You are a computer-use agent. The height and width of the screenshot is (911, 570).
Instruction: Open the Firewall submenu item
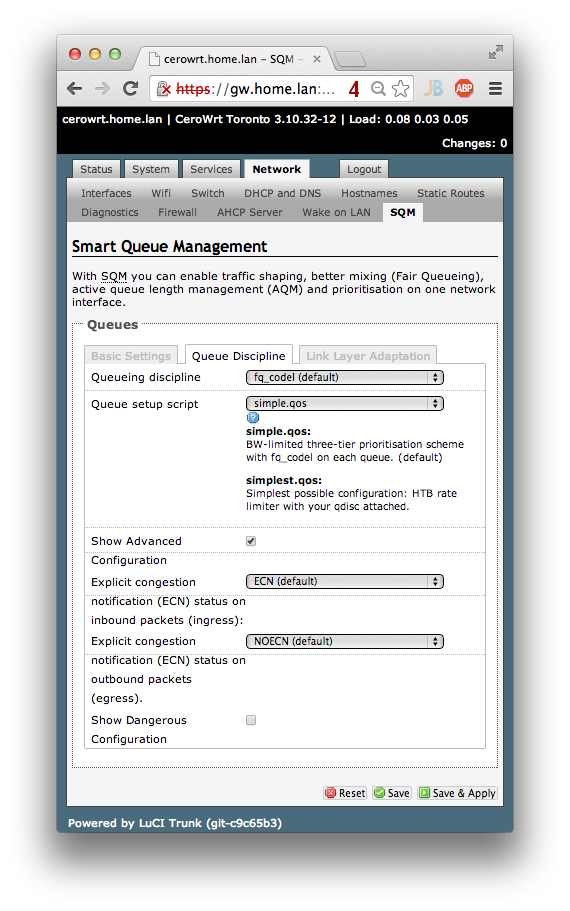[x=177, y=213]
